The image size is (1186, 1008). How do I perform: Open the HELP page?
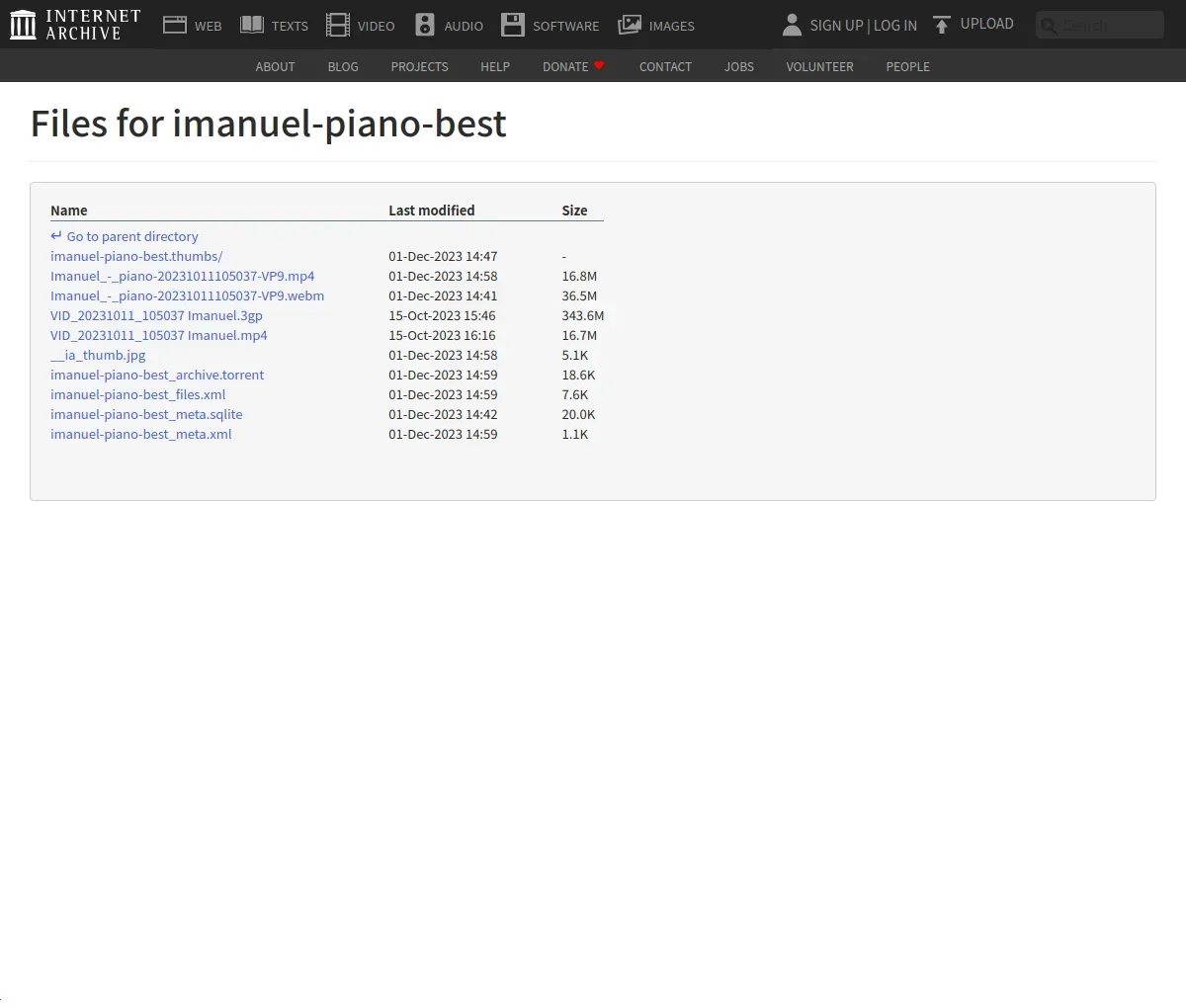click(x=495, y=66)
